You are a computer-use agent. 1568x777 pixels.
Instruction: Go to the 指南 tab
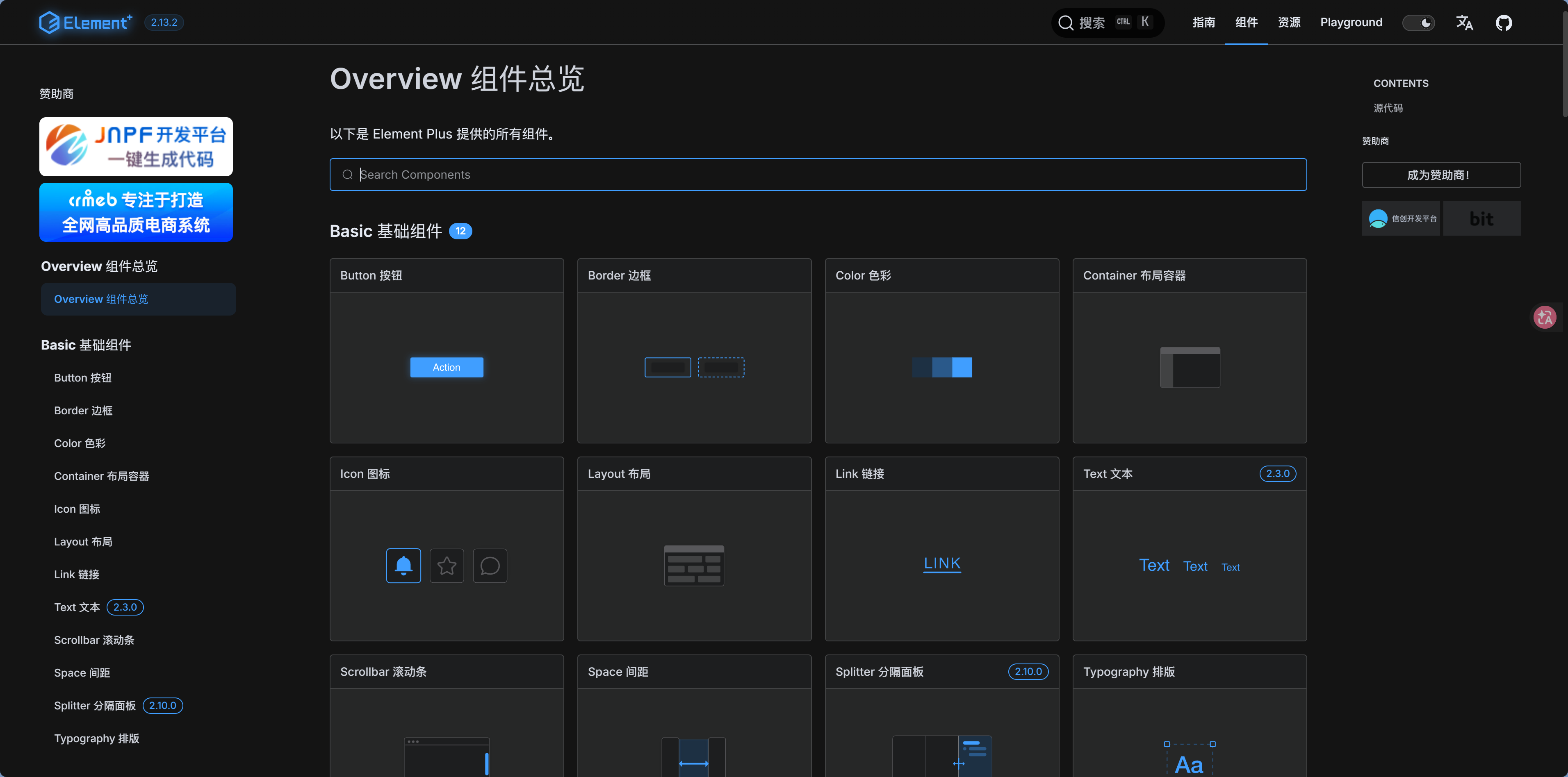[1203, 23]
